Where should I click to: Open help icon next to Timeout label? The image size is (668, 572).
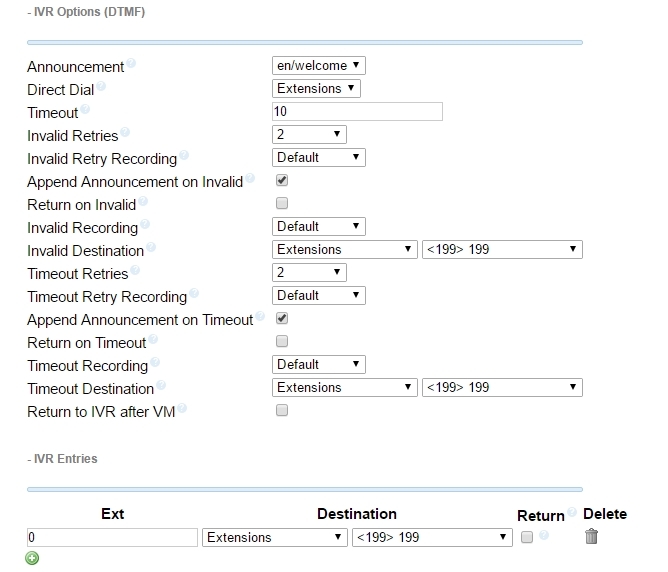pos(85,109)
